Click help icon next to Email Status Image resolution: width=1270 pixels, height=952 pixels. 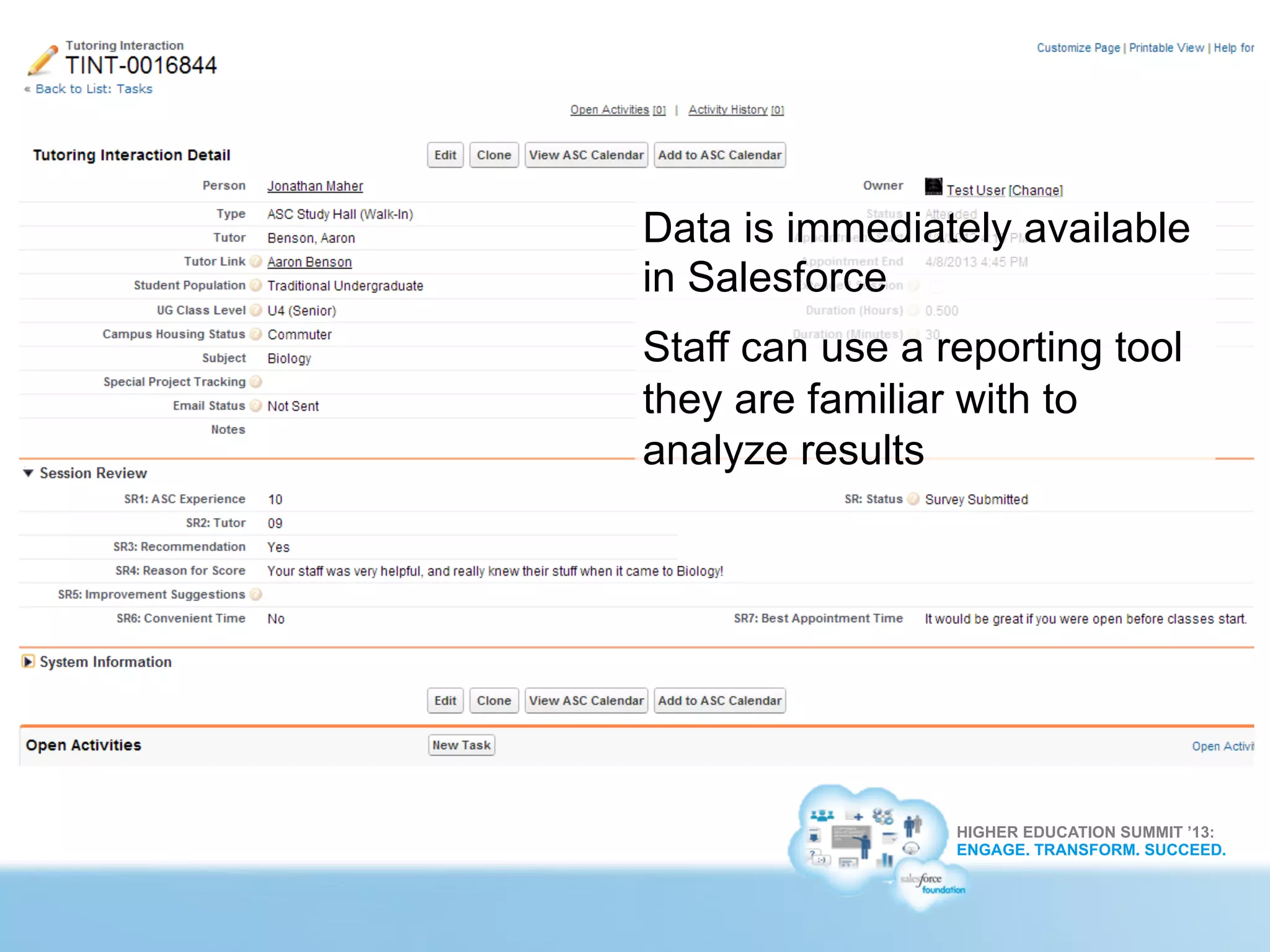[256, 406]
